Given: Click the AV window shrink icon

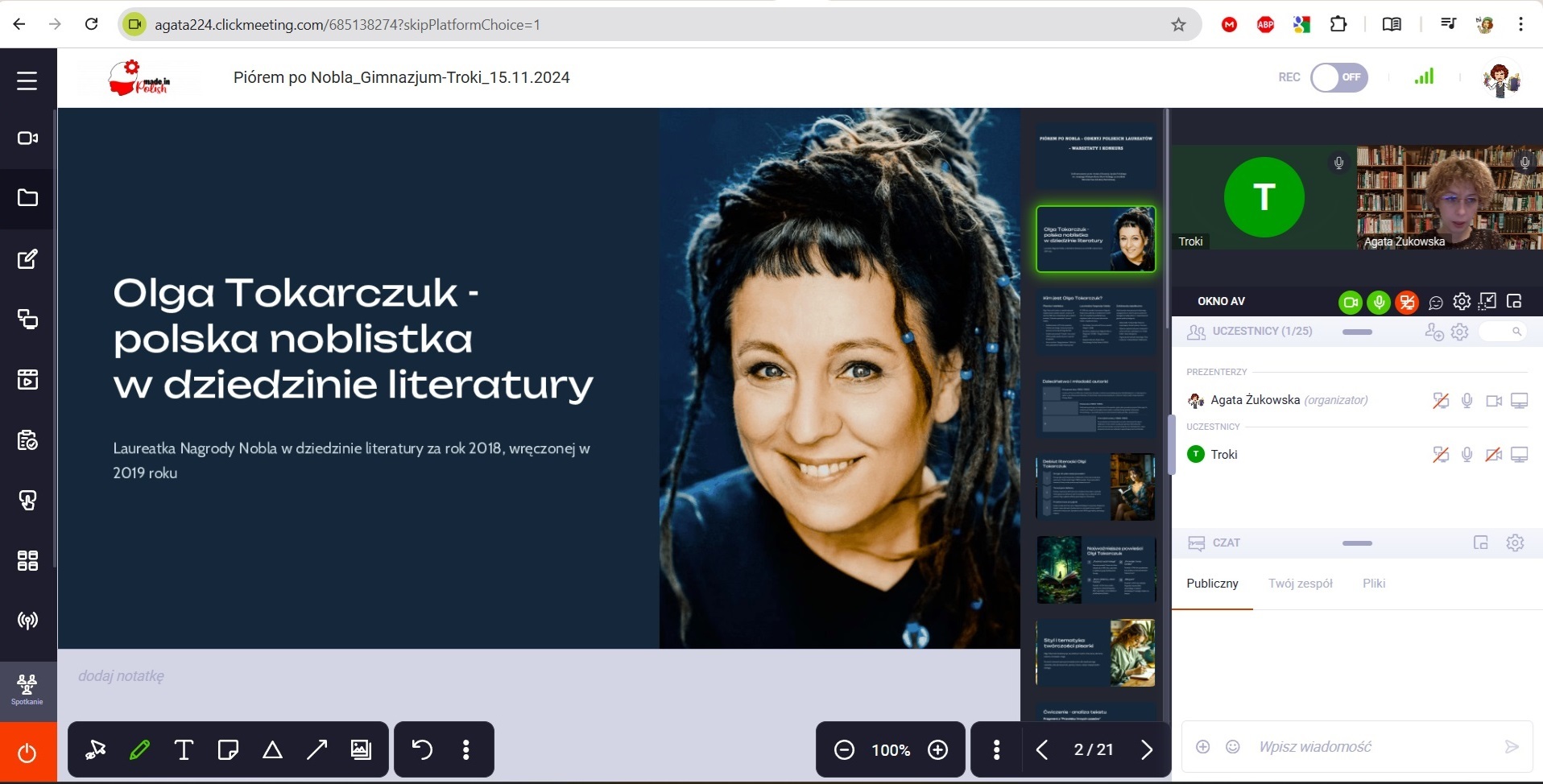Looking at the screenshot, I should (1488, 301).
